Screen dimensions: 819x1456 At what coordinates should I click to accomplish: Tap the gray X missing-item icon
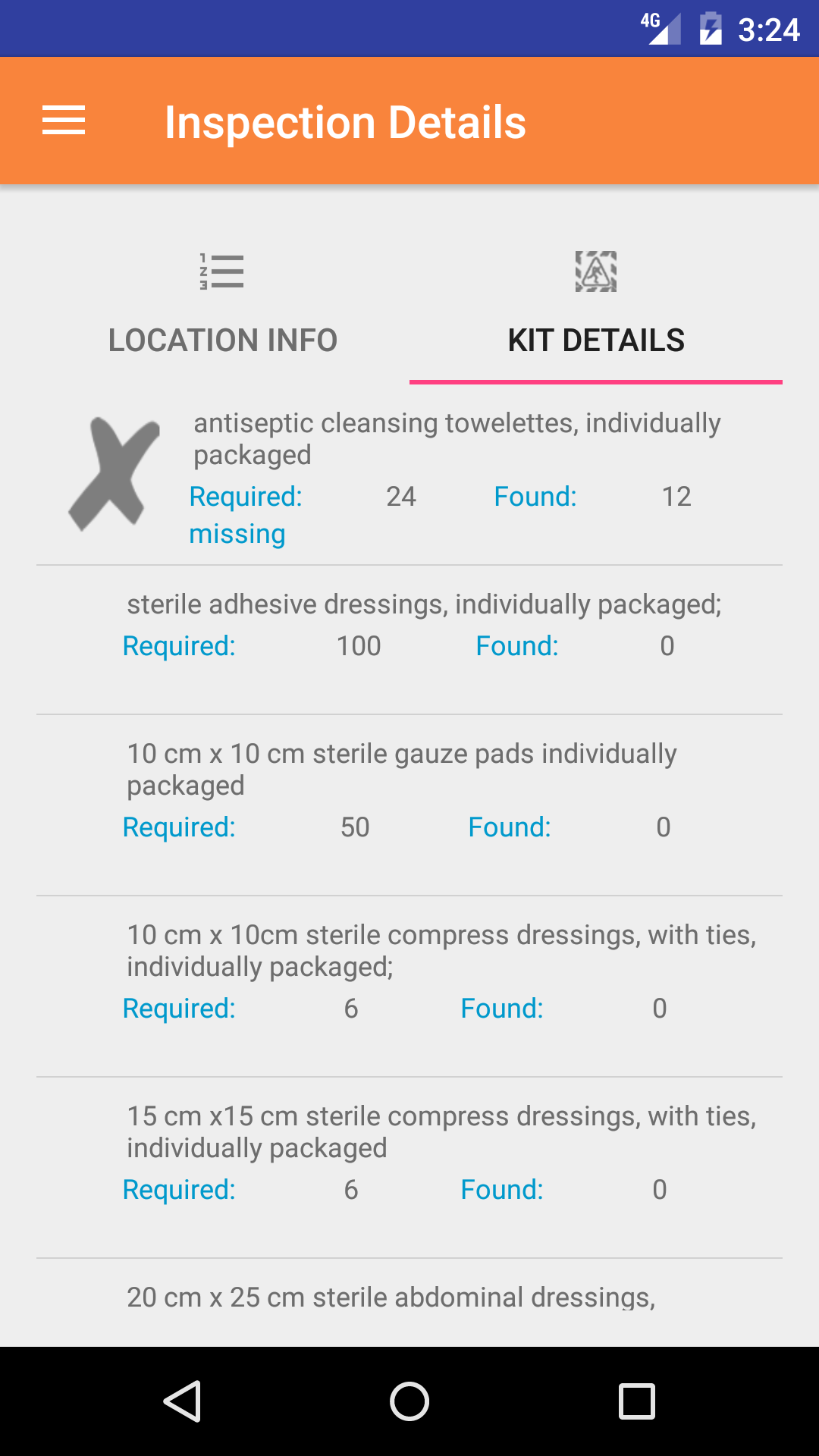[114, 474]
